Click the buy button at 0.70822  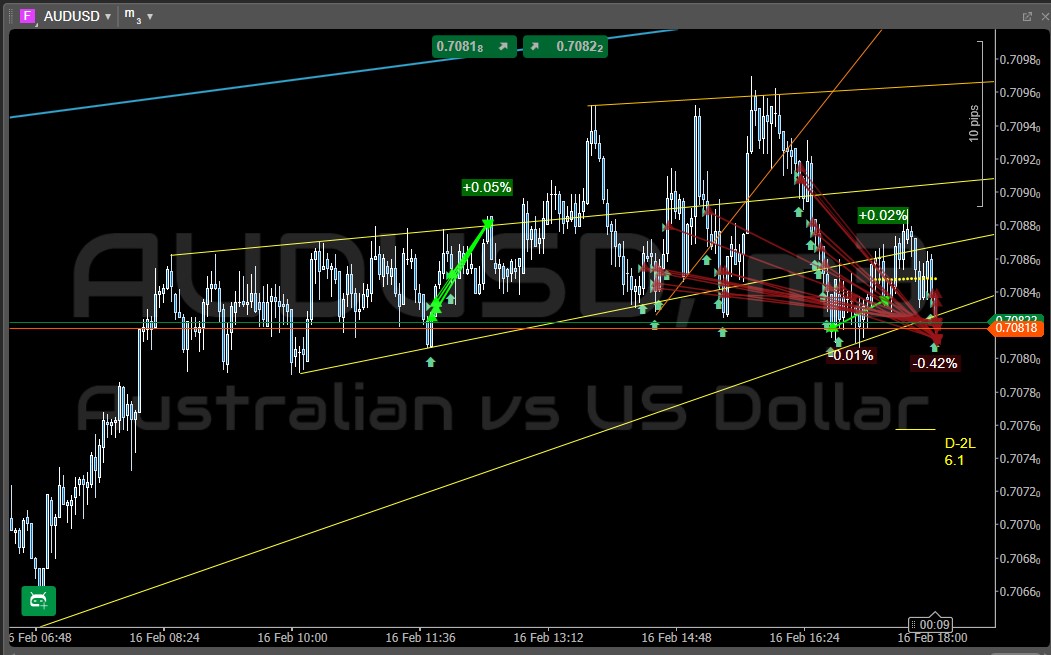pos(566,46)
